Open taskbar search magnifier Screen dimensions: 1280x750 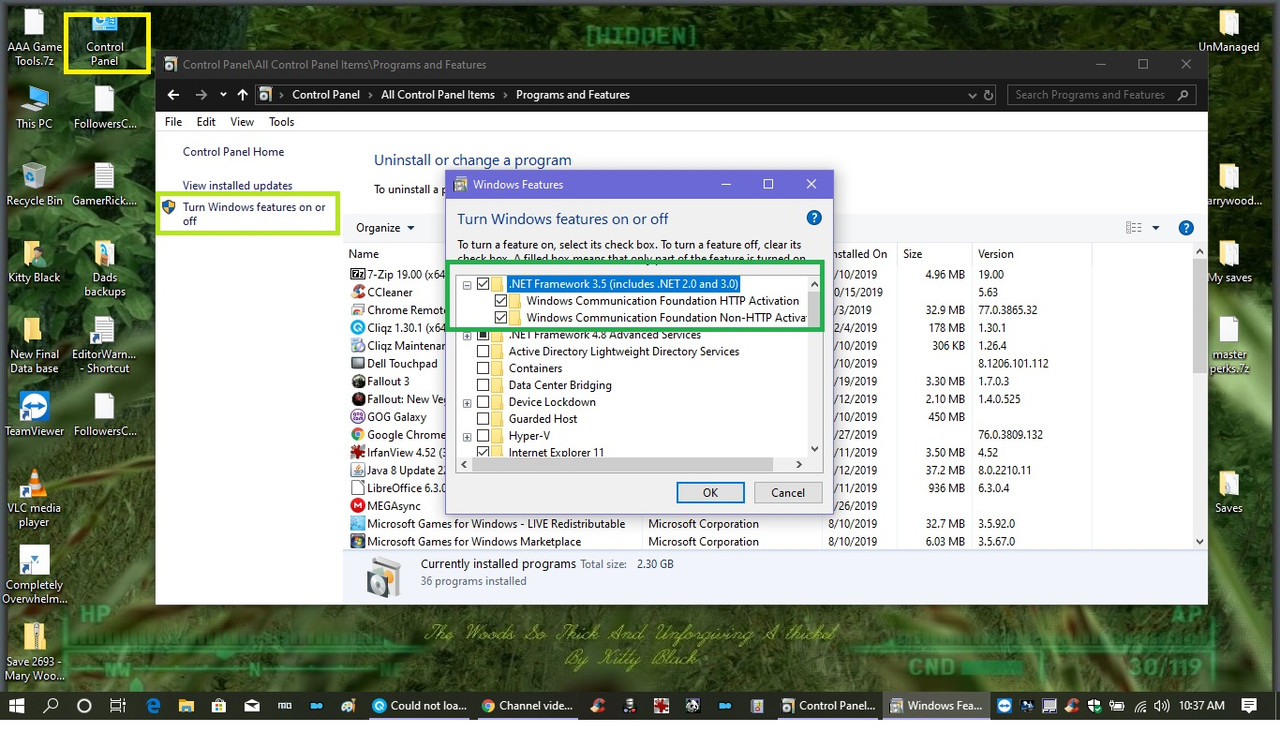tap(51, 705)
